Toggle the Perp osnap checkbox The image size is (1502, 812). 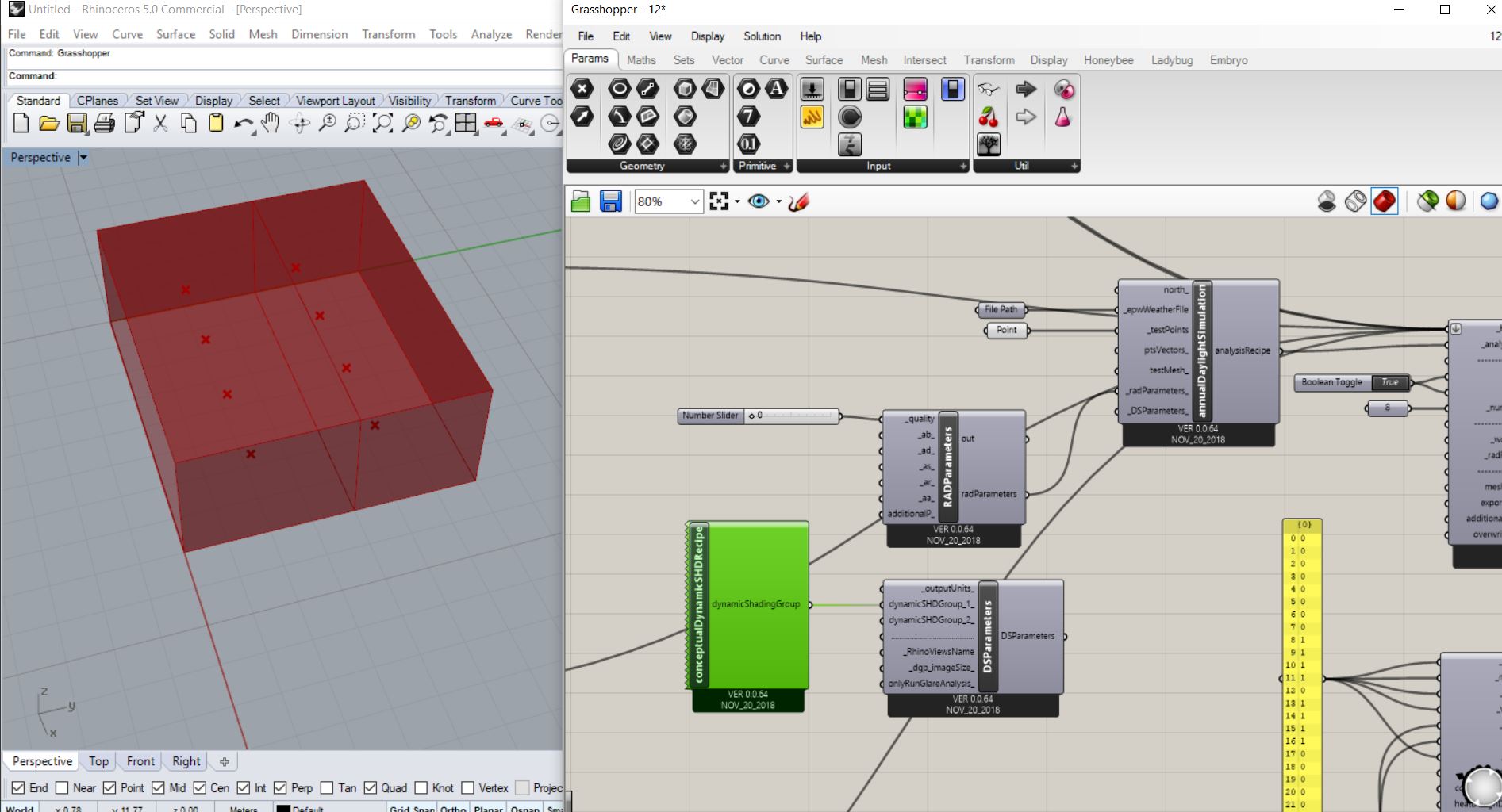pyautogui.click(x=280, y=787)
